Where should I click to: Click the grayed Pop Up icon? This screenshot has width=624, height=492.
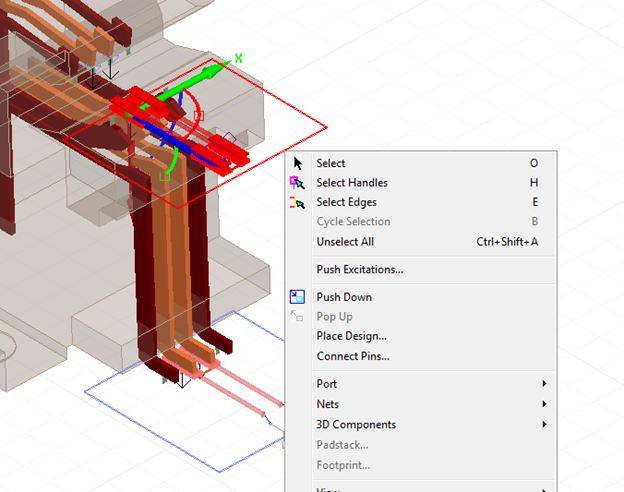pos(297,316)
